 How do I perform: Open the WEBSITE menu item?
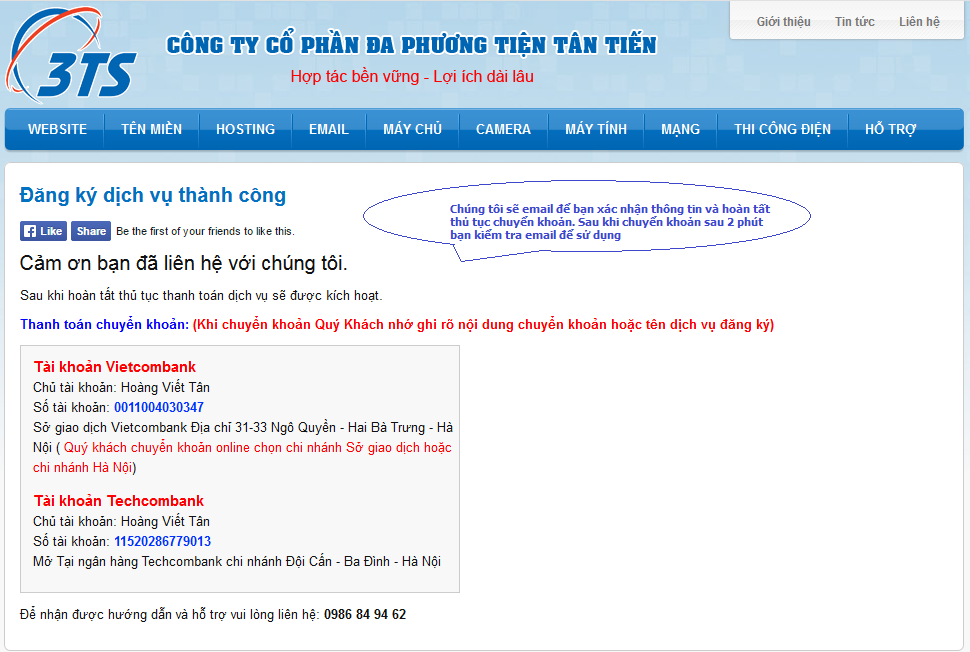(x=58, y=129)
